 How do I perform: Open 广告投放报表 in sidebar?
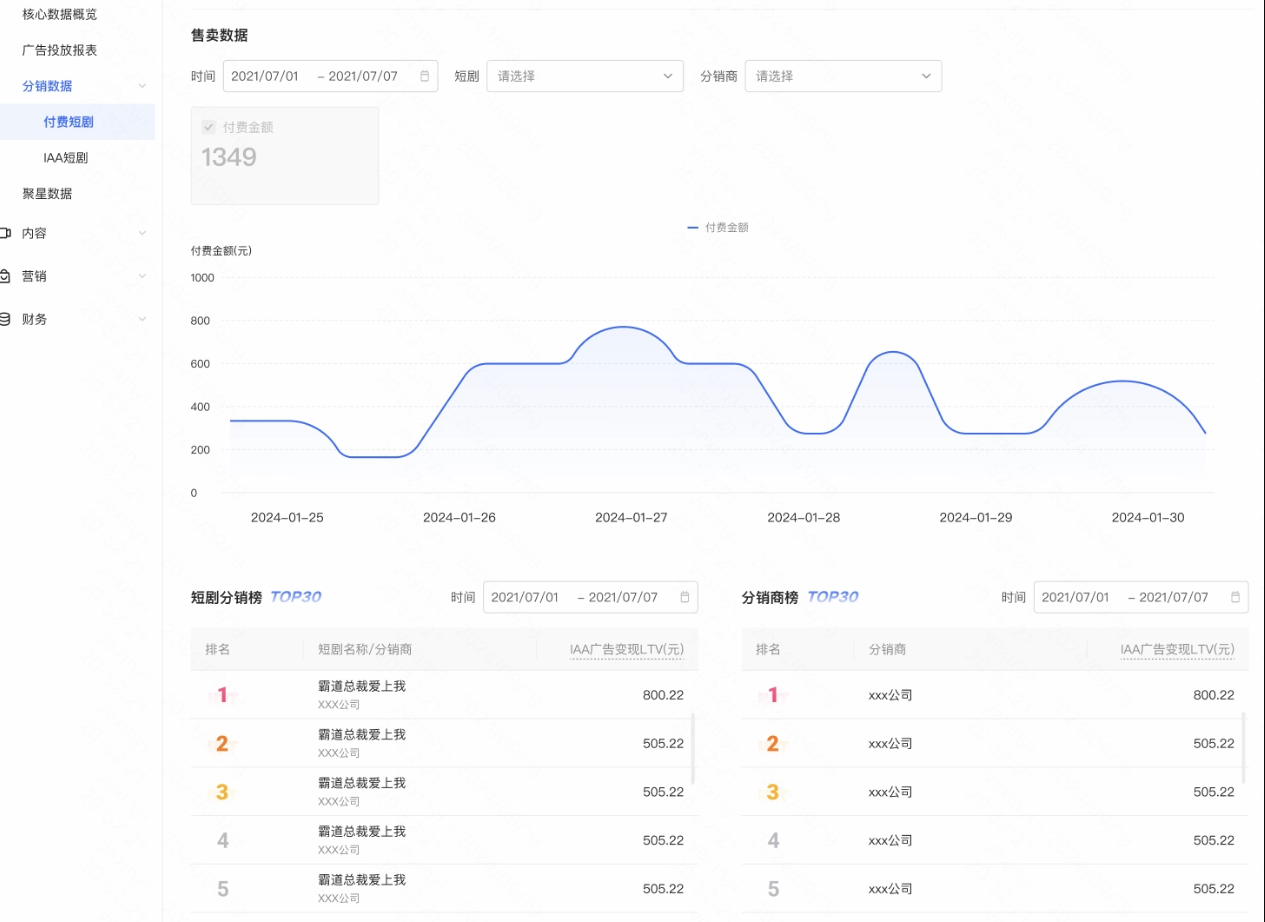tap(60, 50)
